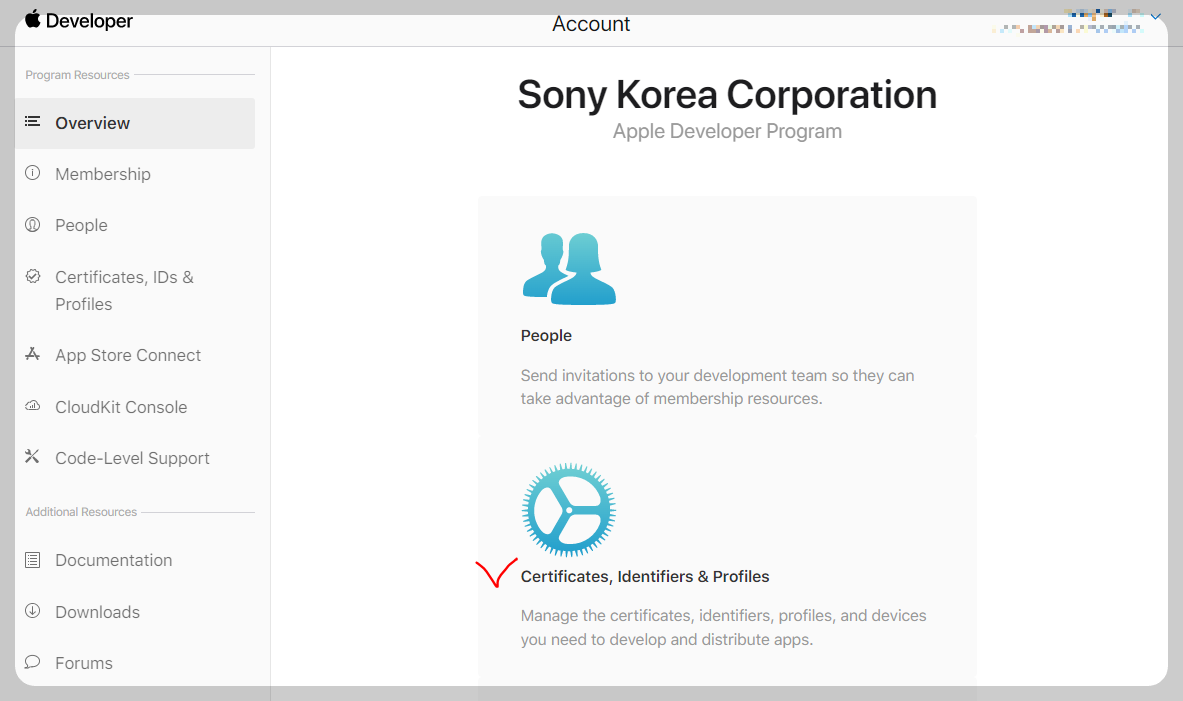Open Code-Level Support

(x=132, y=459)
